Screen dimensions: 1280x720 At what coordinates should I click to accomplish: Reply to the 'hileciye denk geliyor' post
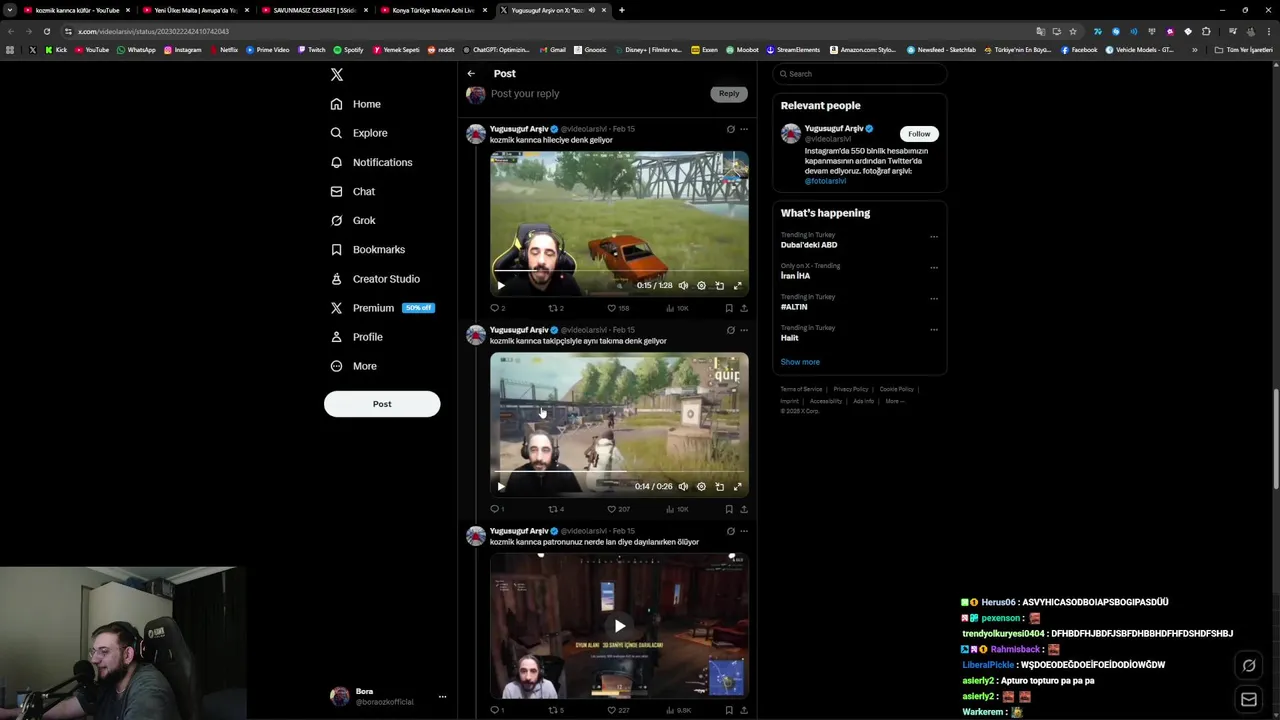[497, 308]
